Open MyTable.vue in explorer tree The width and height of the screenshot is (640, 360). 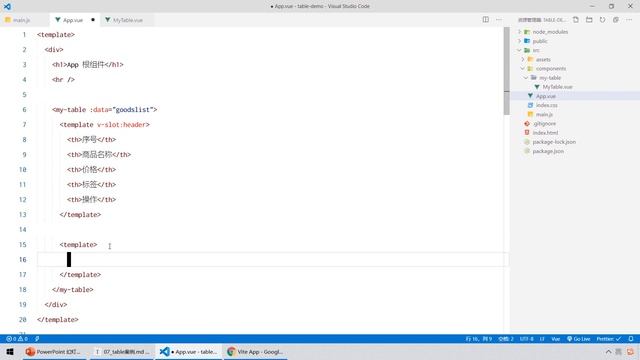click(557, 87)
